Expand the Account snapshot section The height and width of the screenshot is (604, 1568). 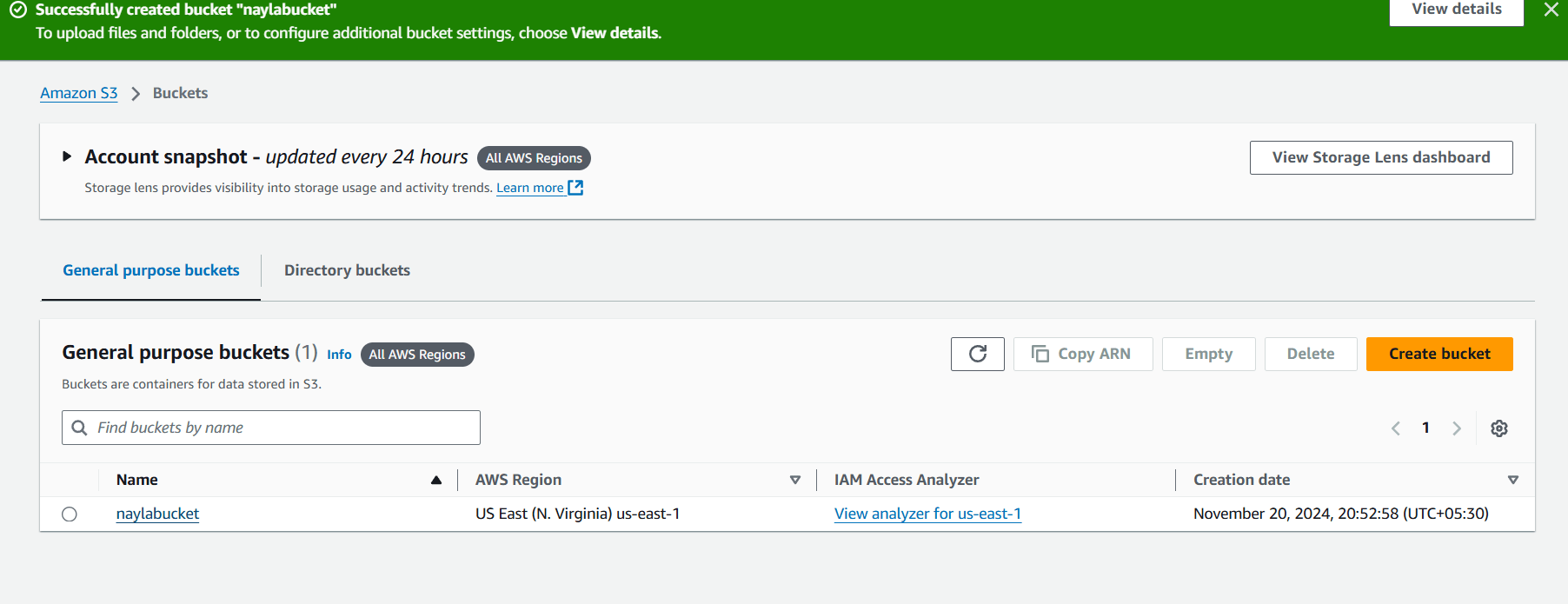tap(67, 156)
